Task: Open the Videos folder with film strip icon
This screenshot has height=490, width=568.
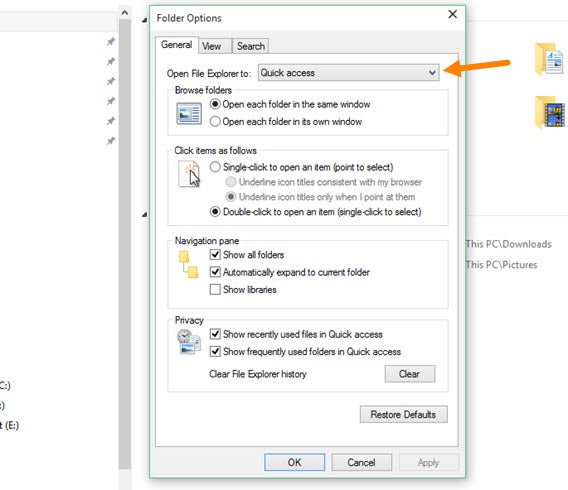Action: pos(550,112)
